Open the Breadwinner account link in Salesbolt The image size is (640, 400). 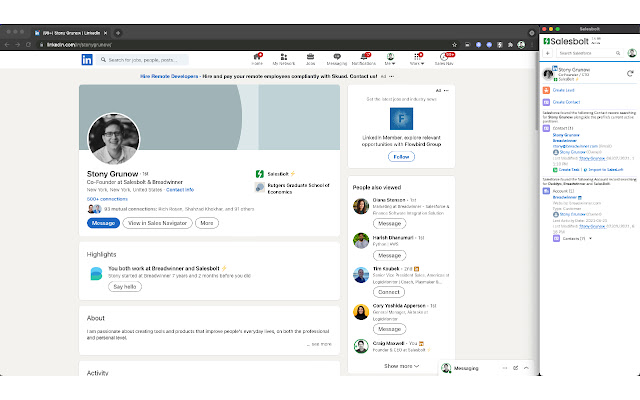click(x=564, y=197)
